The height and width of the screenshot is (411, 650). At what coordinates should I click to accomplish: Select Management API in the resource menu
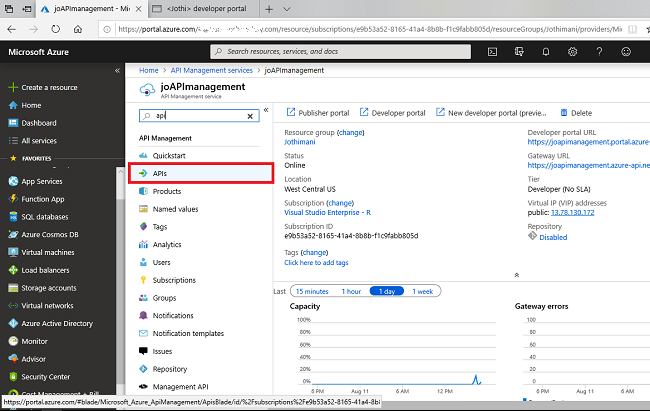(174, 387)
